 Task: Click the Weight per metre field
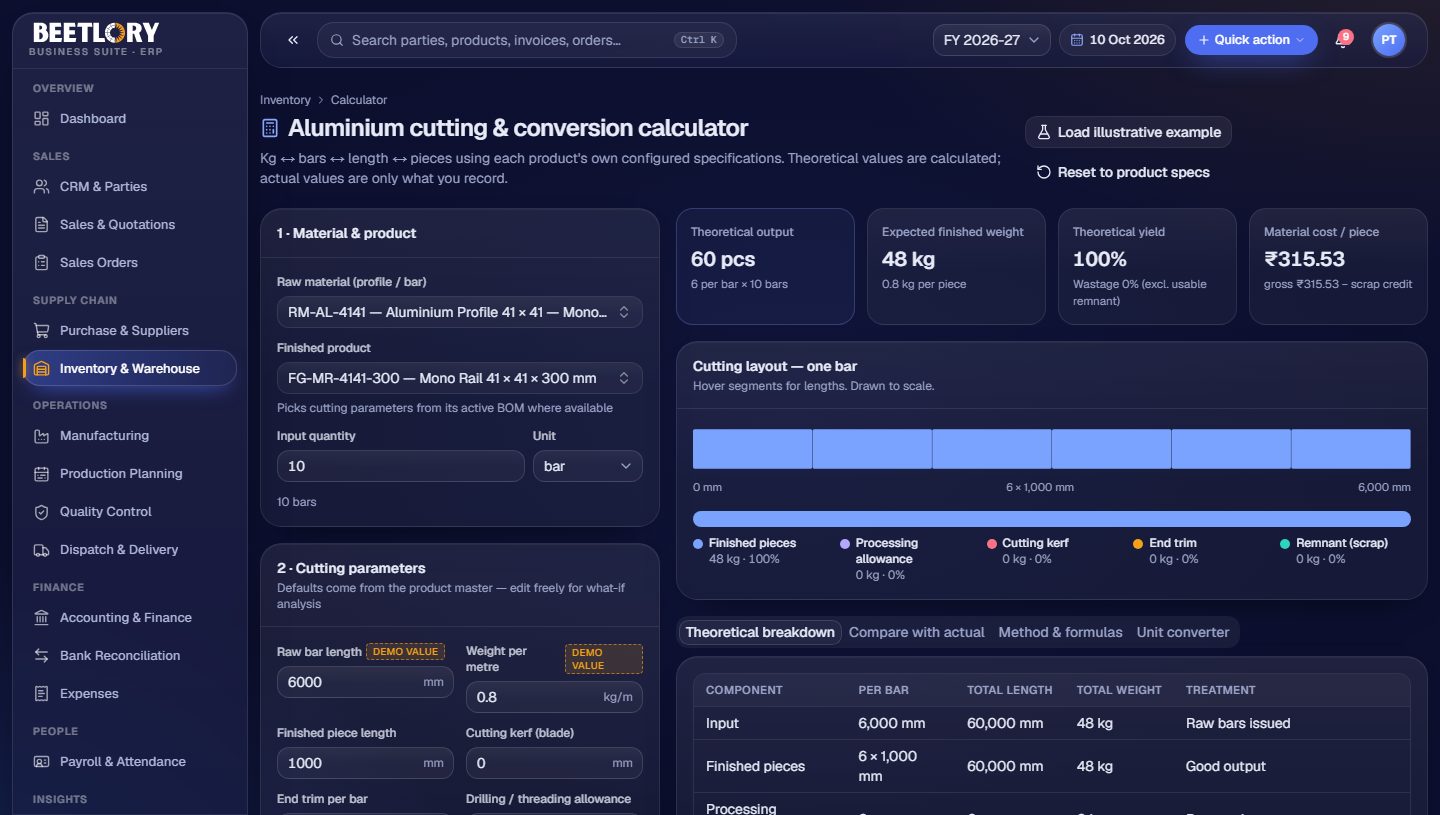[554, 697]
